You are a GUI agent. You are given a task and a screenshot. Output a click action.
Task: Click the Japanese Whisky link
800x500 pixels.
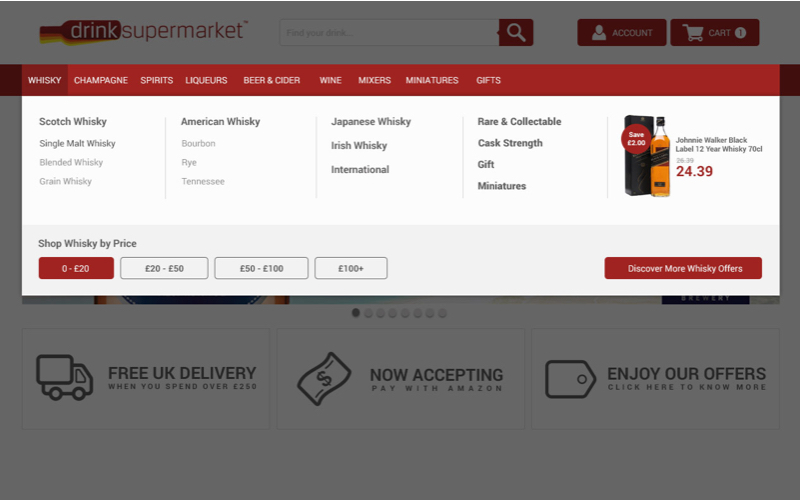371,122
